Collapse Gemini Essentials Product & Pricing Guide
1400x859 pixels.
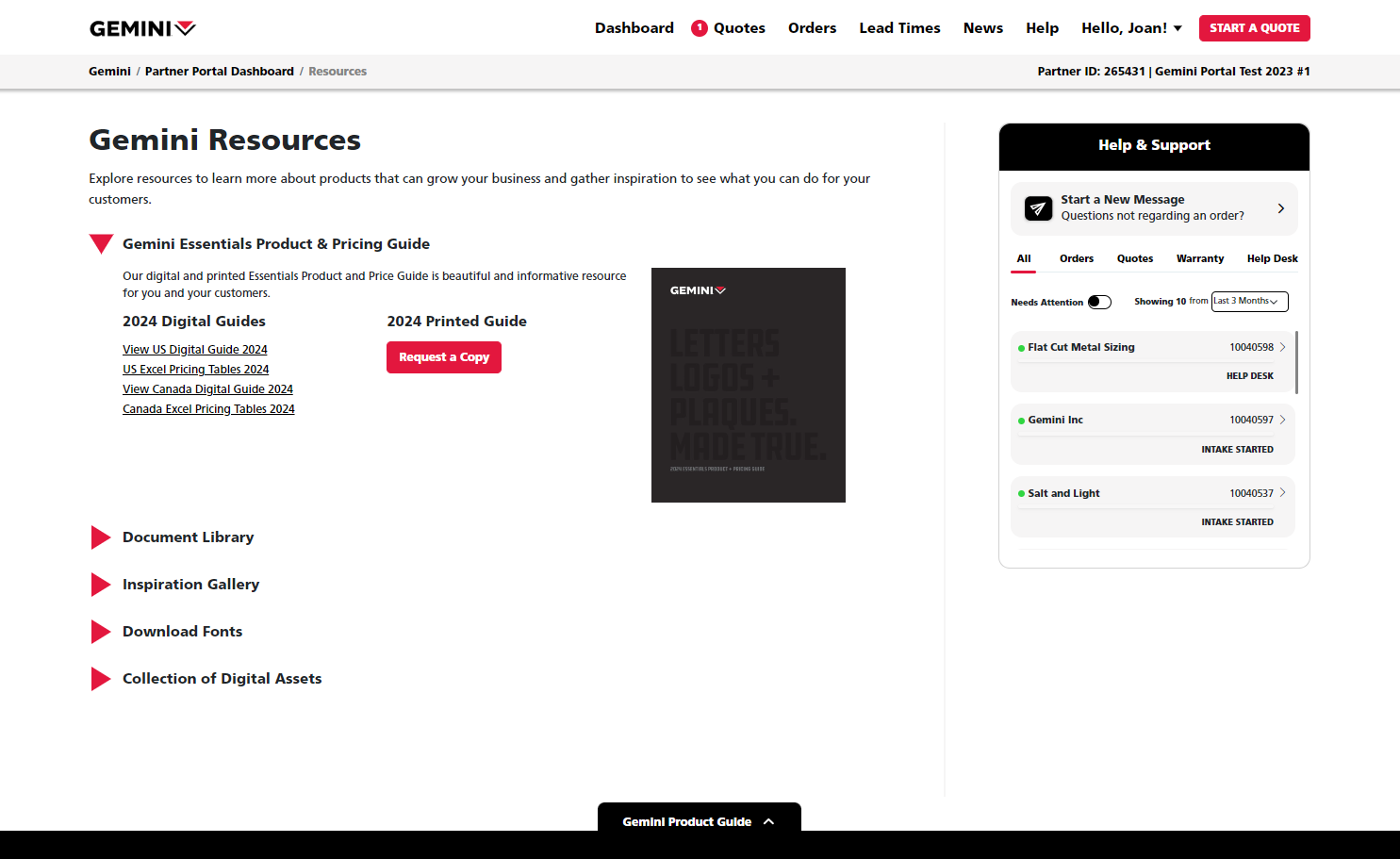click(x=101, y=243)
